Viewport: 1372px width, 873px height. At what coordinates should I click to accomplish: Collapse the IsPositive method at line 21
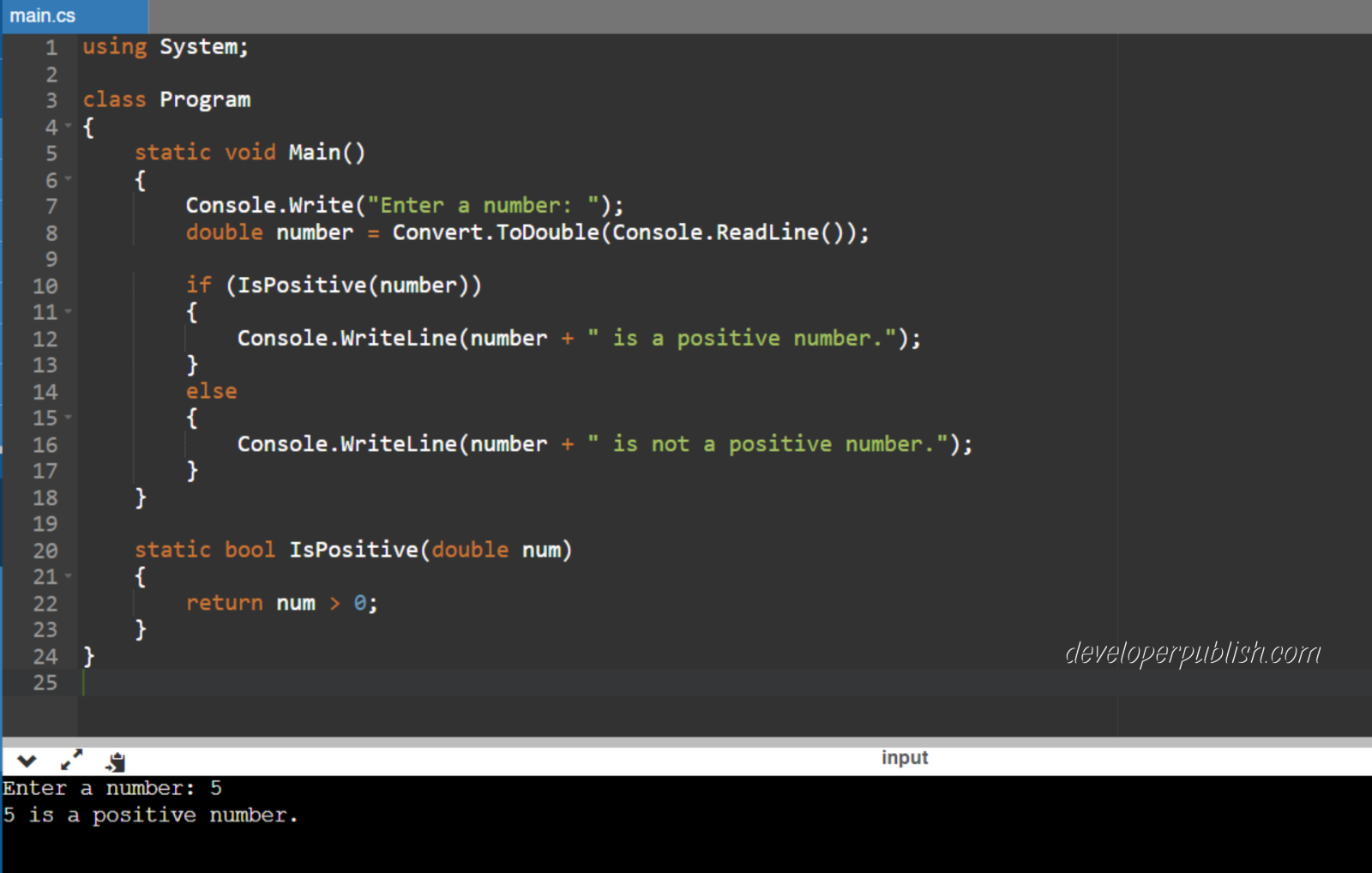tap(69, 576)
